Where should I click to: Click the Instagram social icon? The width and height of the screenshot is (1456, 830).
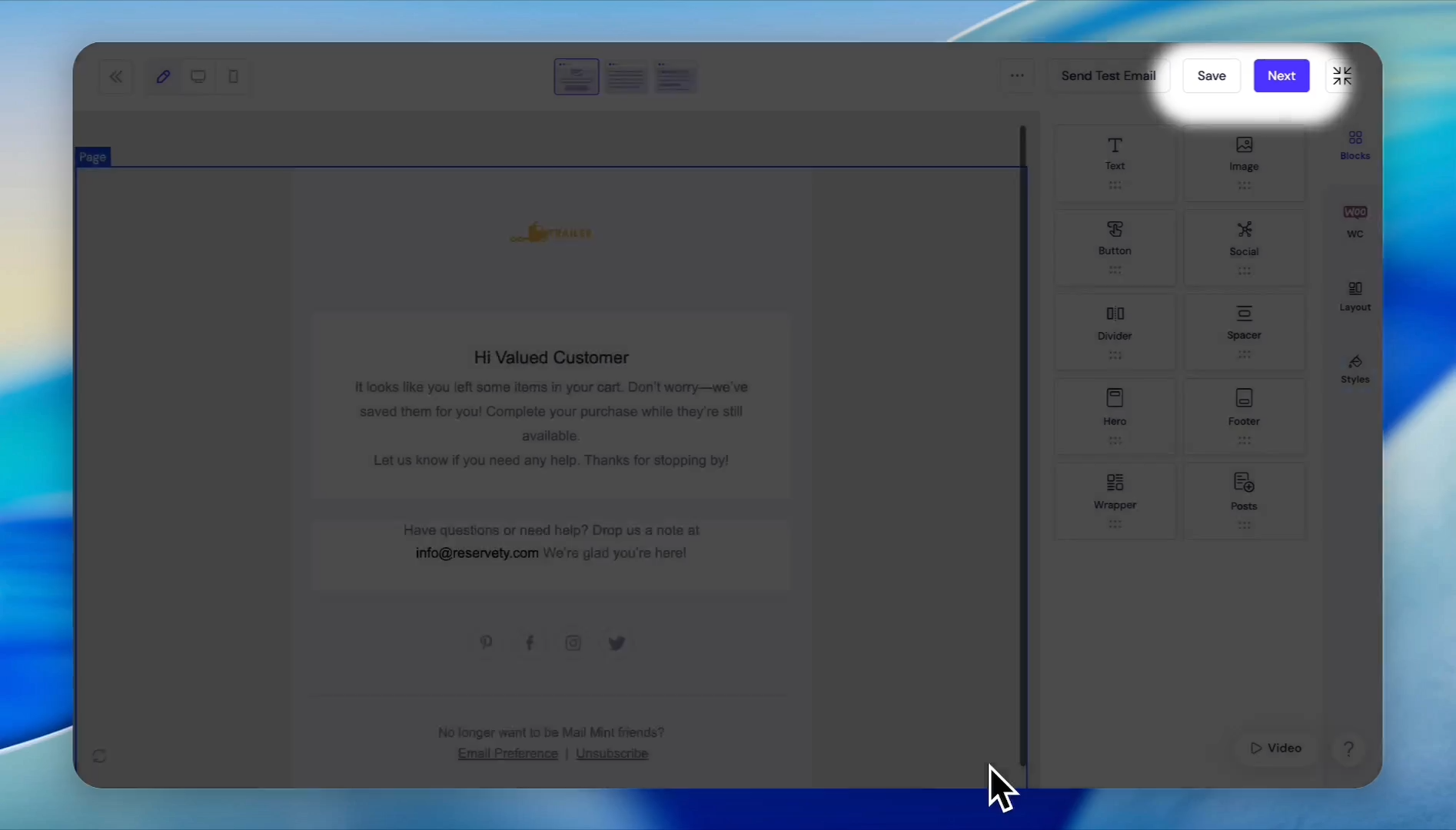[573, 642]
